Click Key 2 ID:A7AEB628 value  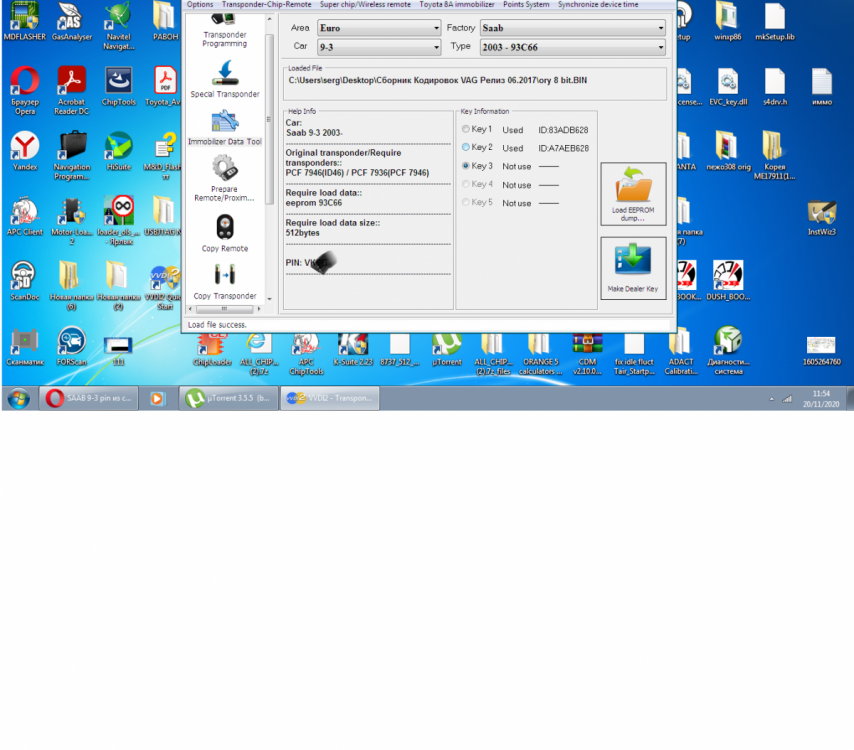[563, 148]
